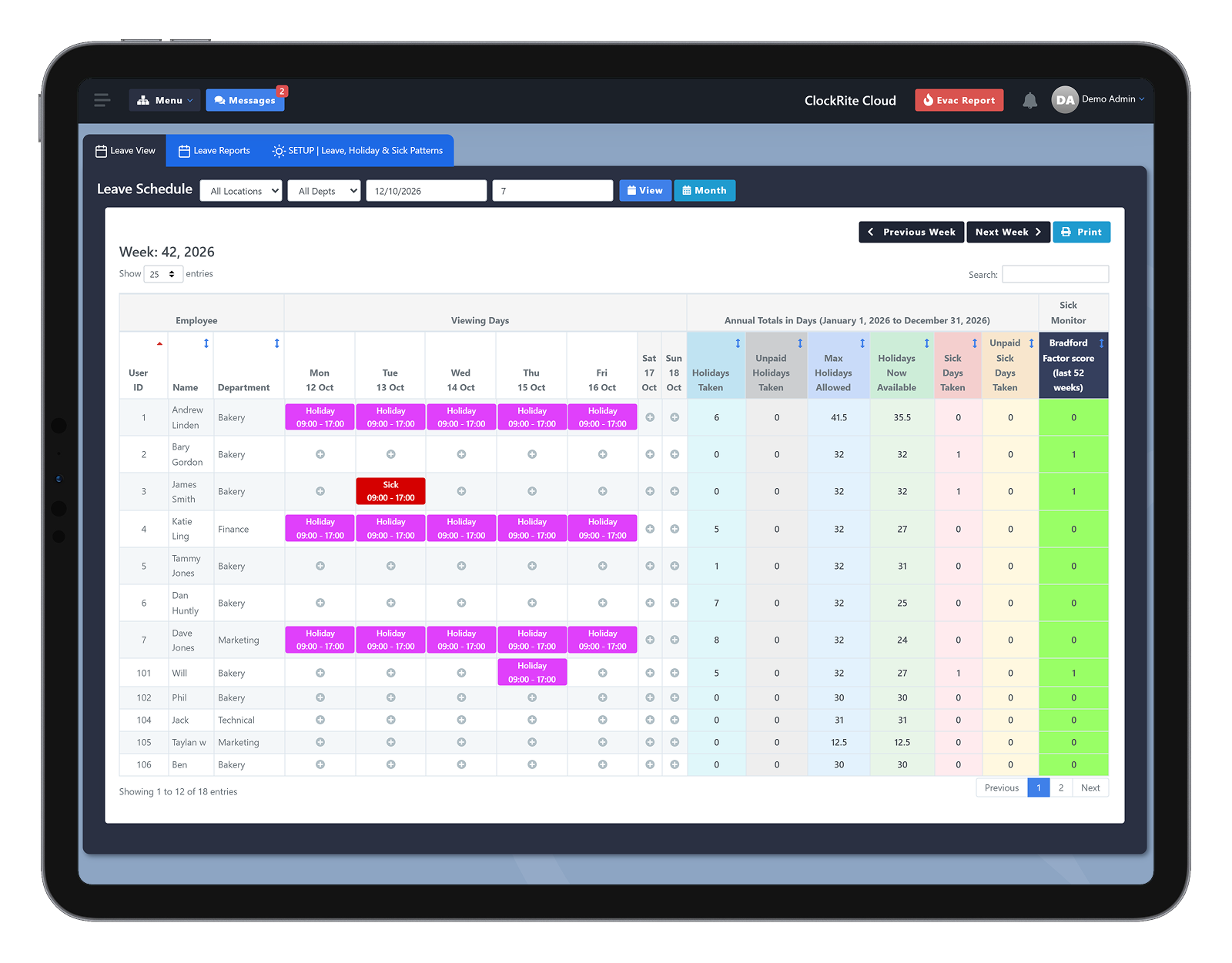Go to Next Week

pyautogui.click(x=1009, y=232)
